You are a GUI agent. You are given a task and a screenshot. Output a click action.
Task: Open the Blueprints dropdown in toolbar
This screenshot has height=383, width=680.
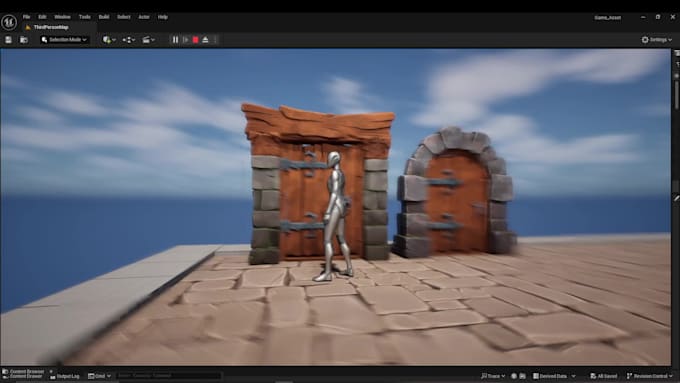(x=128, y=40)
